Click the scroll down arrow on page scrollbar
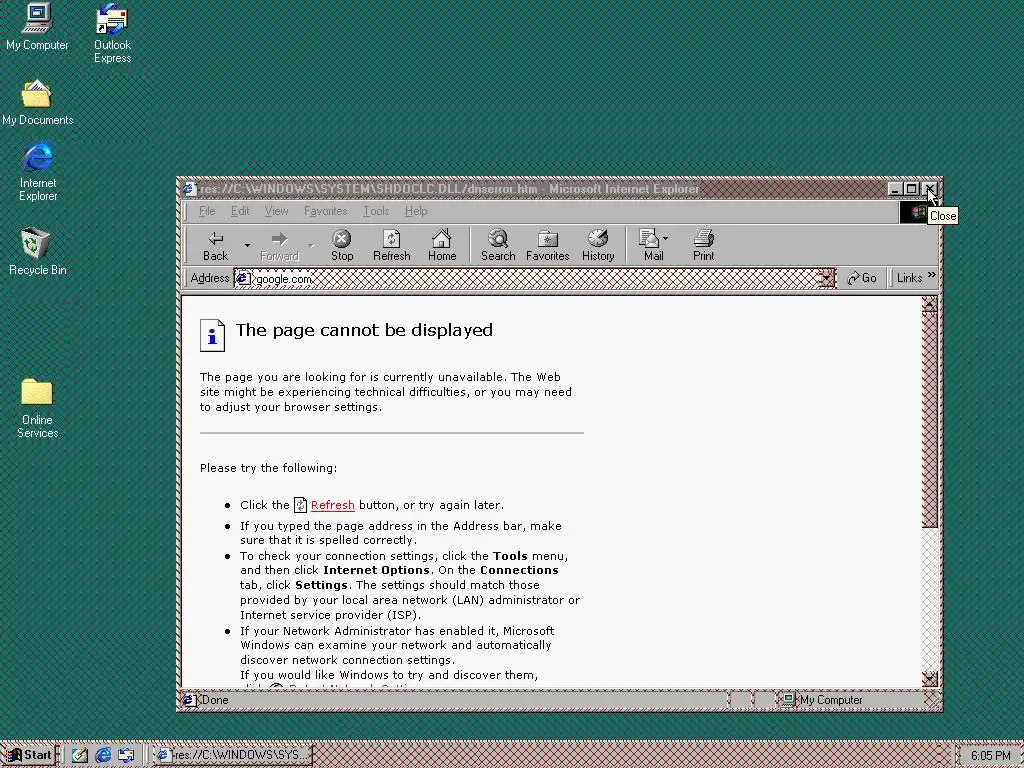Screen dimensions: 1024x768 tap(930, 679)
